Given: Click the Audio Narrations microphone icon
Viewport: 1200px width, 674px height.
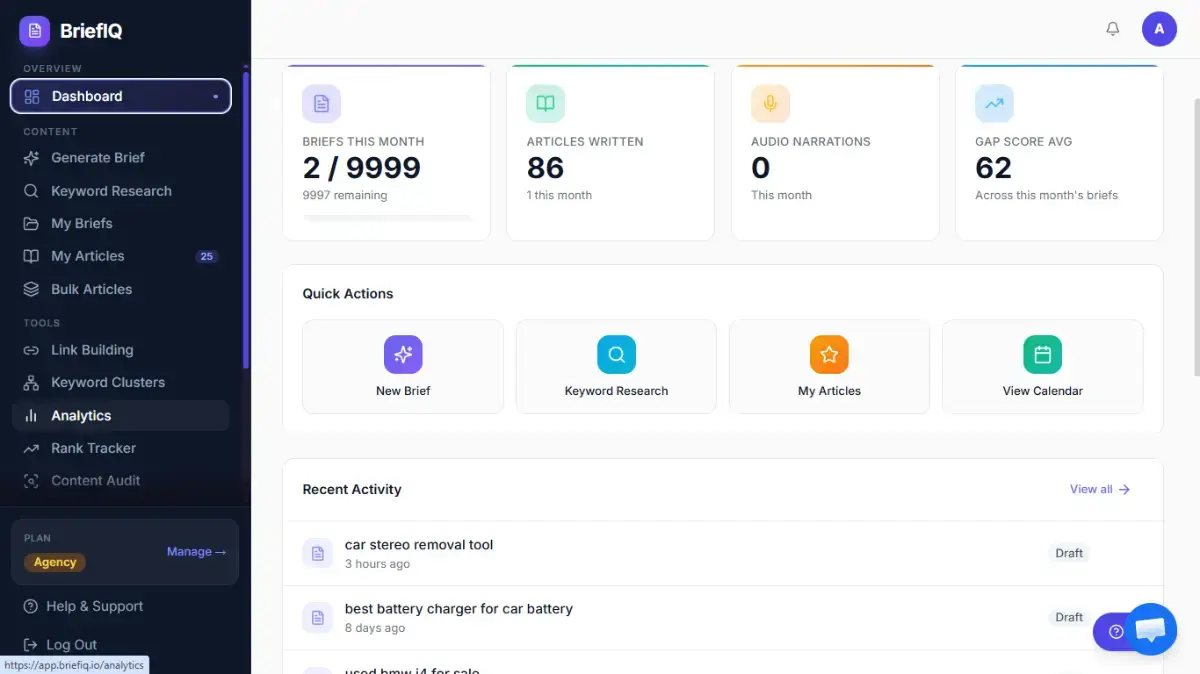Looking at the screenshot, I should point(771,104).
